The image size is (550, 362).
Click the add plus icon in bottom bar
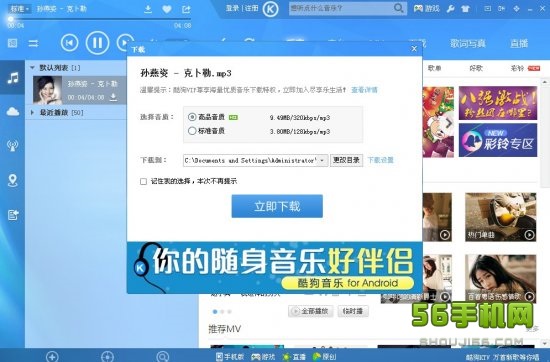(52, 357)
